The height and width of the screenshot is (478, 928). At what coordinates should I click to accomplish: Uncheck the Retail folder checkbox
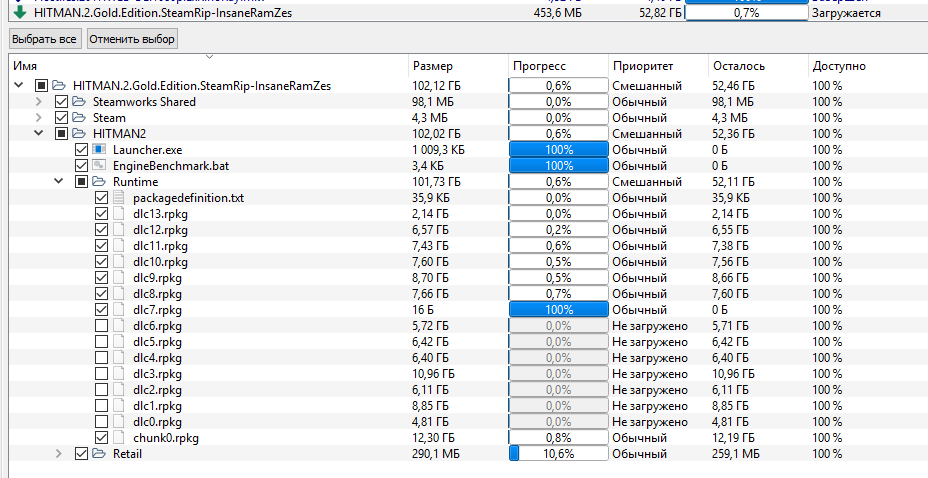click(x=81, y=454)
